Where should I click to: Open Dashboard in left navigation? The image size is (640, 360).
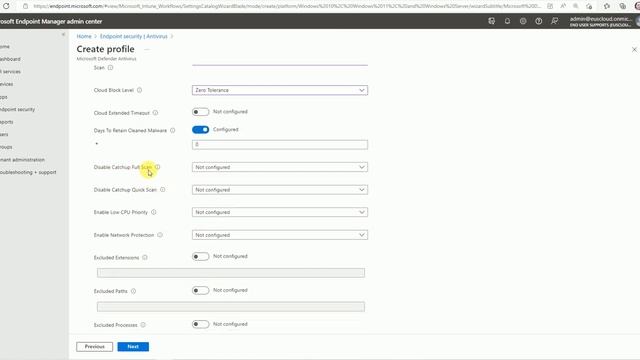pyautogui.click(x=10, y=59)
